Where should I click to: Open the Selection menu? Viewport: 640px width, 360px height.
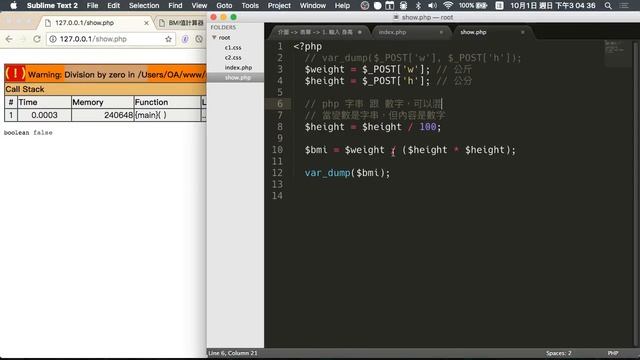pyautogui.click(x=144, y=5)
